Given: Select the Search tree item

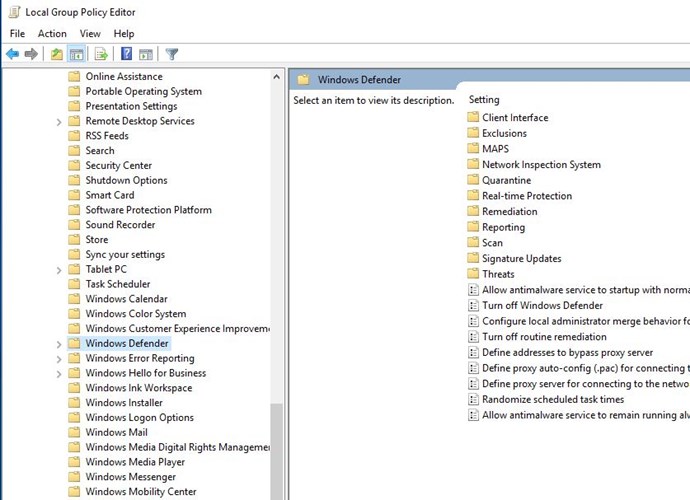Looking at the screenshot, I should [100, 151].
